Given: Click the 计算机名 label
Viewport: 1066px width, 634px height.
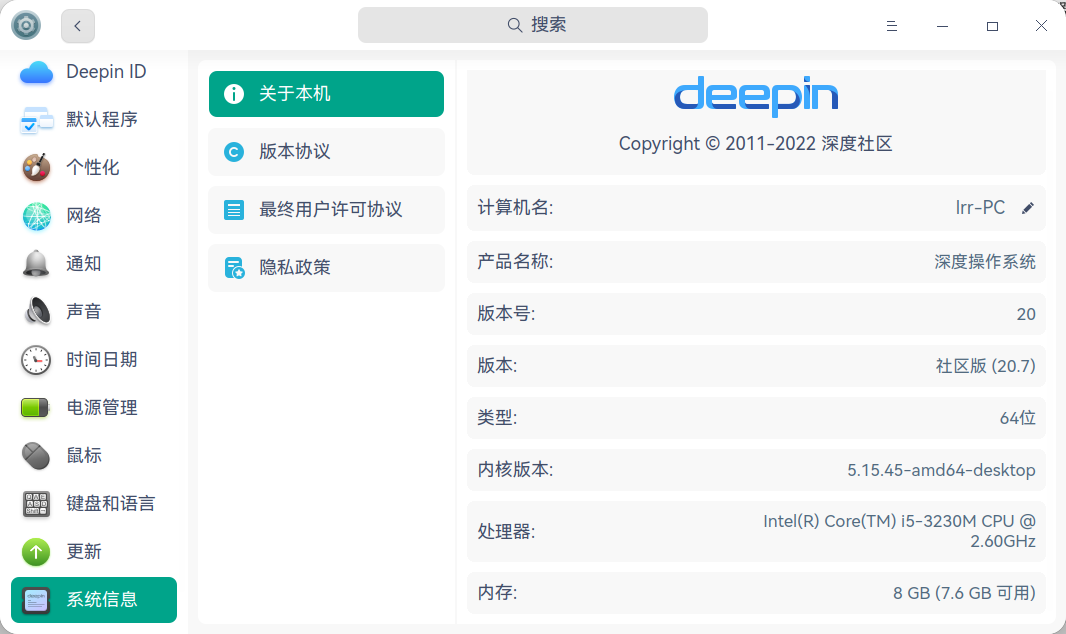Looking at the screenshot, I should pos(515,208).
